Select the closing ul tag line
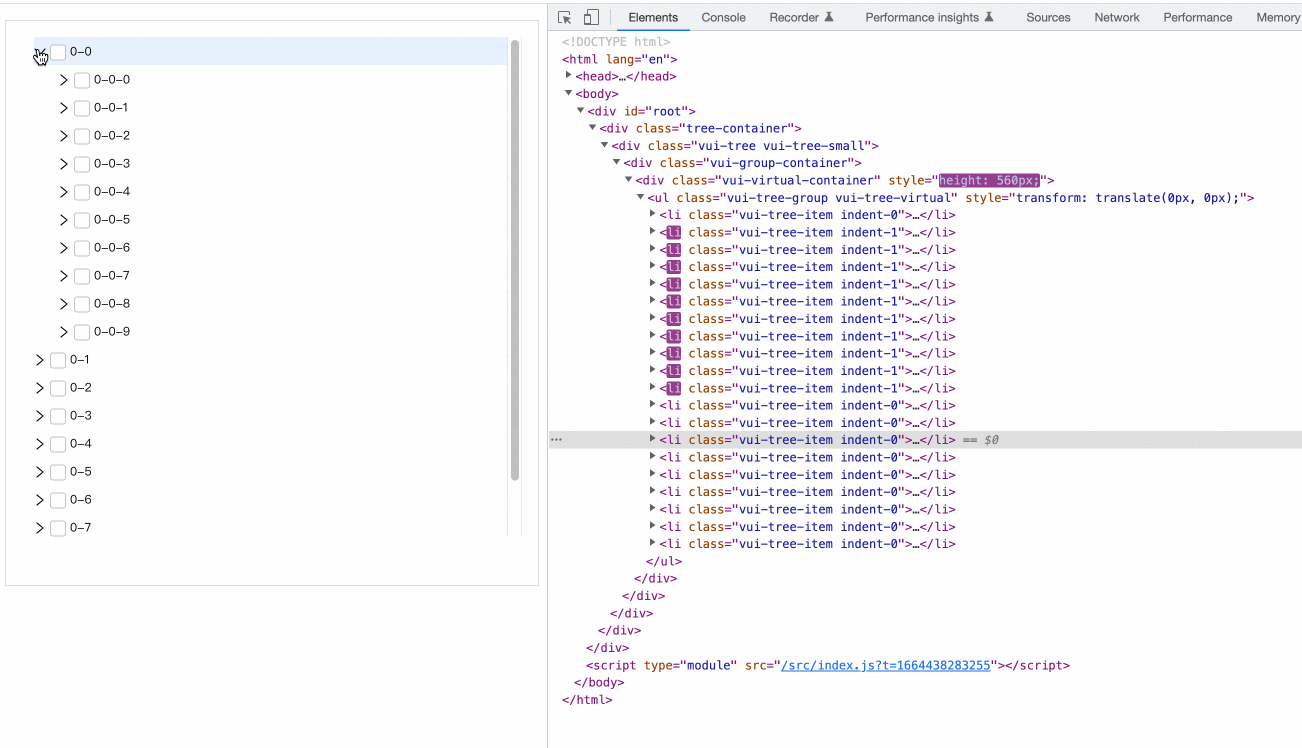This screenshot has height=748, width=1302. pos(662,561)
